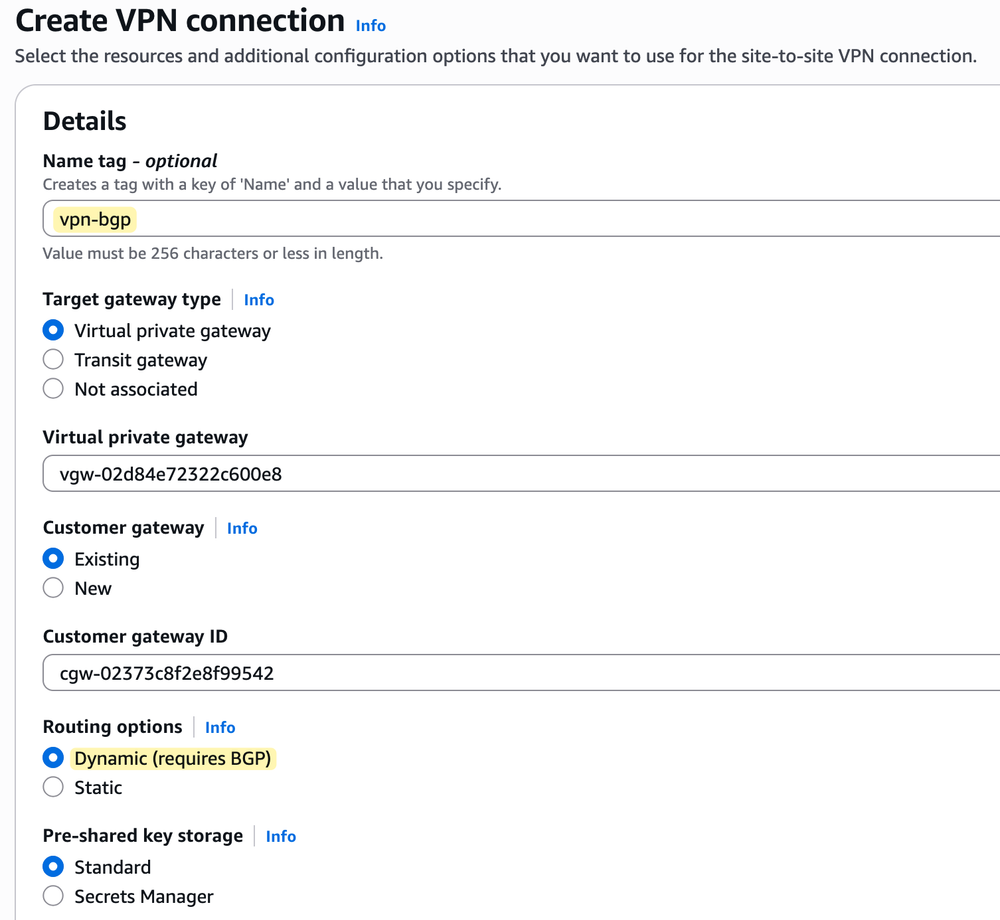This screenshot has width=1000, height=920.
Task: Click the Details section heading
Action: pyautogui.click(x=83, y=120)
